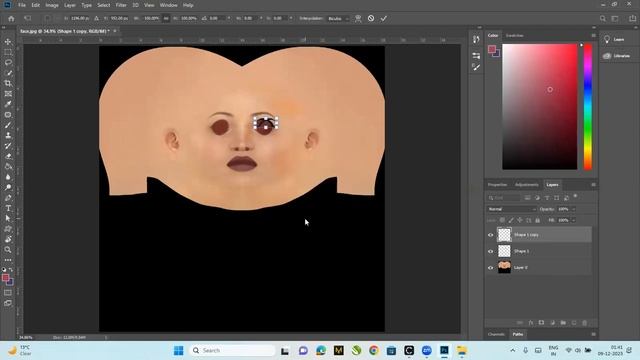This screenshot has height=360, width=640.
Task: Add a layer mask from the Layers panel footer
Action: tap(541, 323)
